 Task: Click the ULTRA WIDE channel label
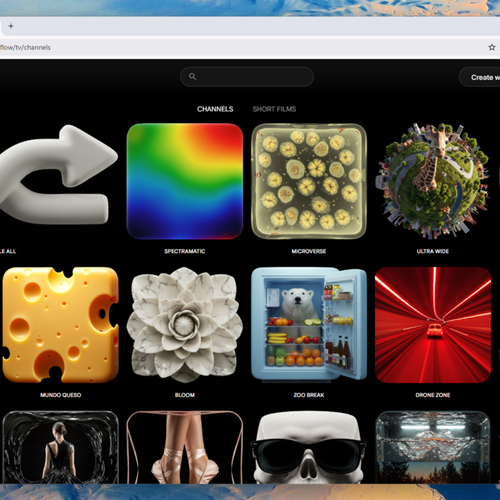(x=433, y=251)
